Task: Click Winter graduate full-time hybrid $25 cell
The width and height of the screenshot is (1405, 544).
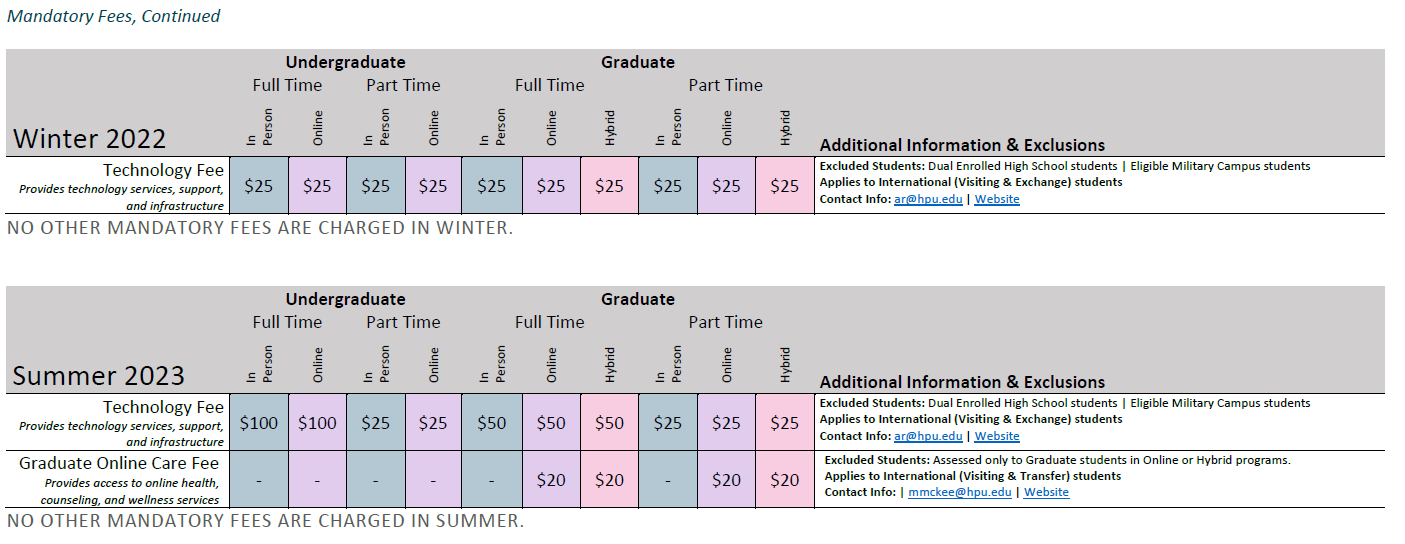Action: pos(609,186)
